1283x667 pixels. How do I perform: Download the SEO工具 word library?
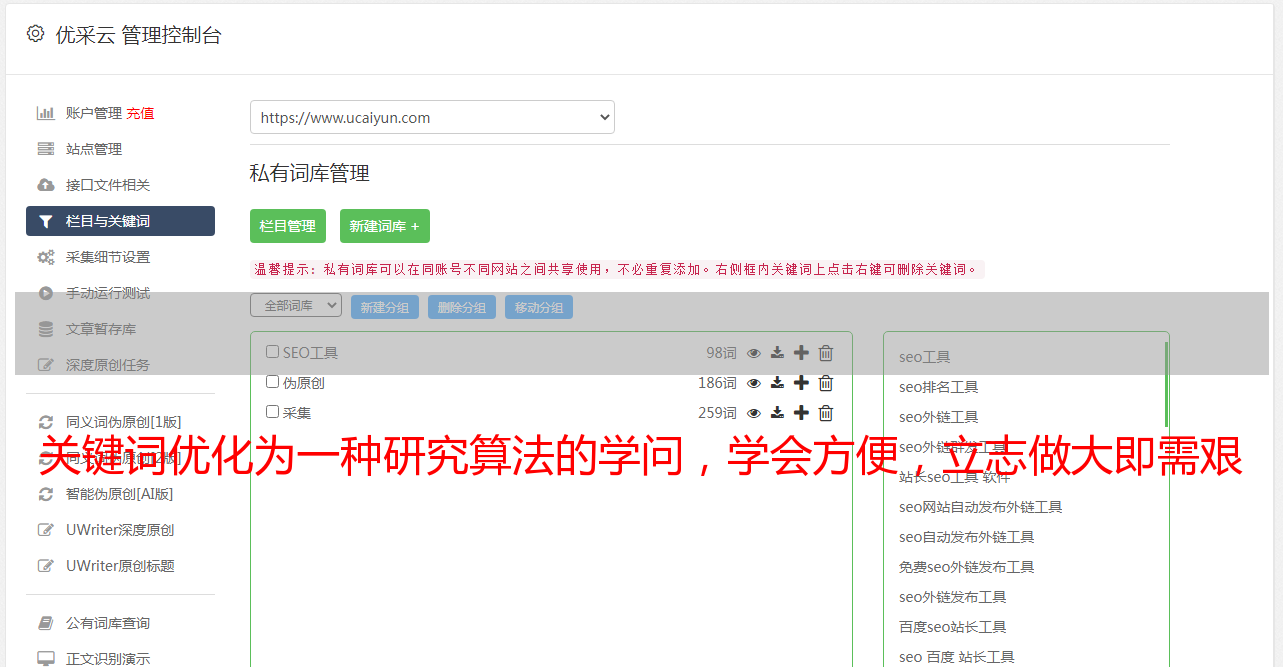(x=777, y=353)
